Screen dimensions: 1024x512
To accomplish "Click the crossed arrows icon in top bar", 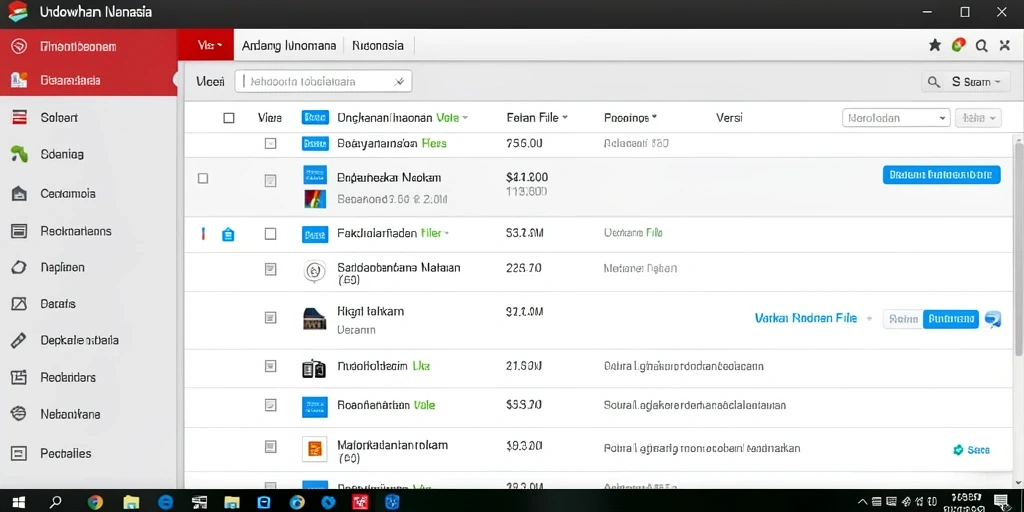I will tap(1005, 46).
